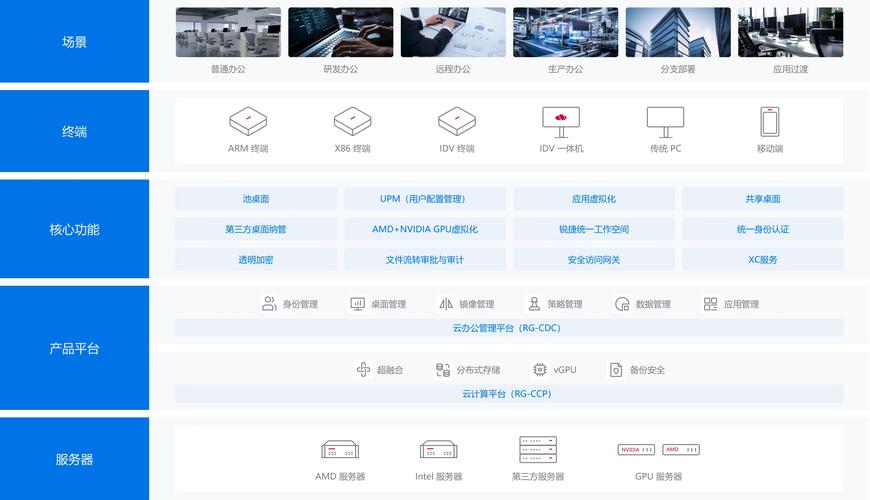Image resolution: width=870 pixels, height=500 pixels.
Task: Click the 透明加密 feature button
Action: (256, 260)
